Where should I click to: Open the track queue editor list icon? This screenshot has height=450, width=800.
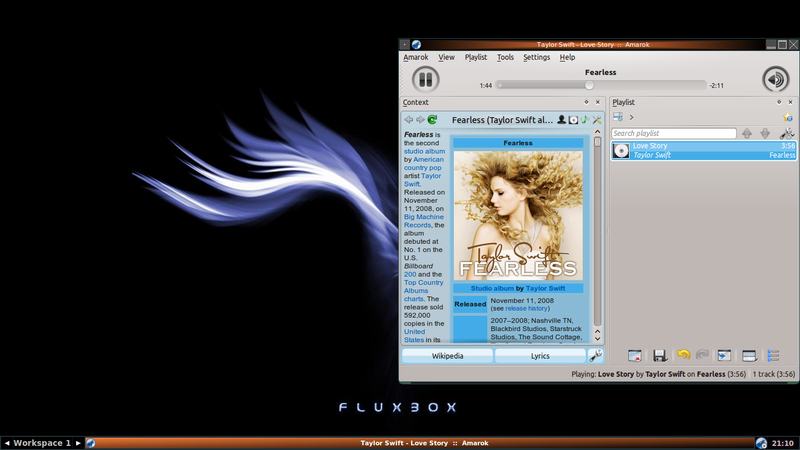pos(773,356)
